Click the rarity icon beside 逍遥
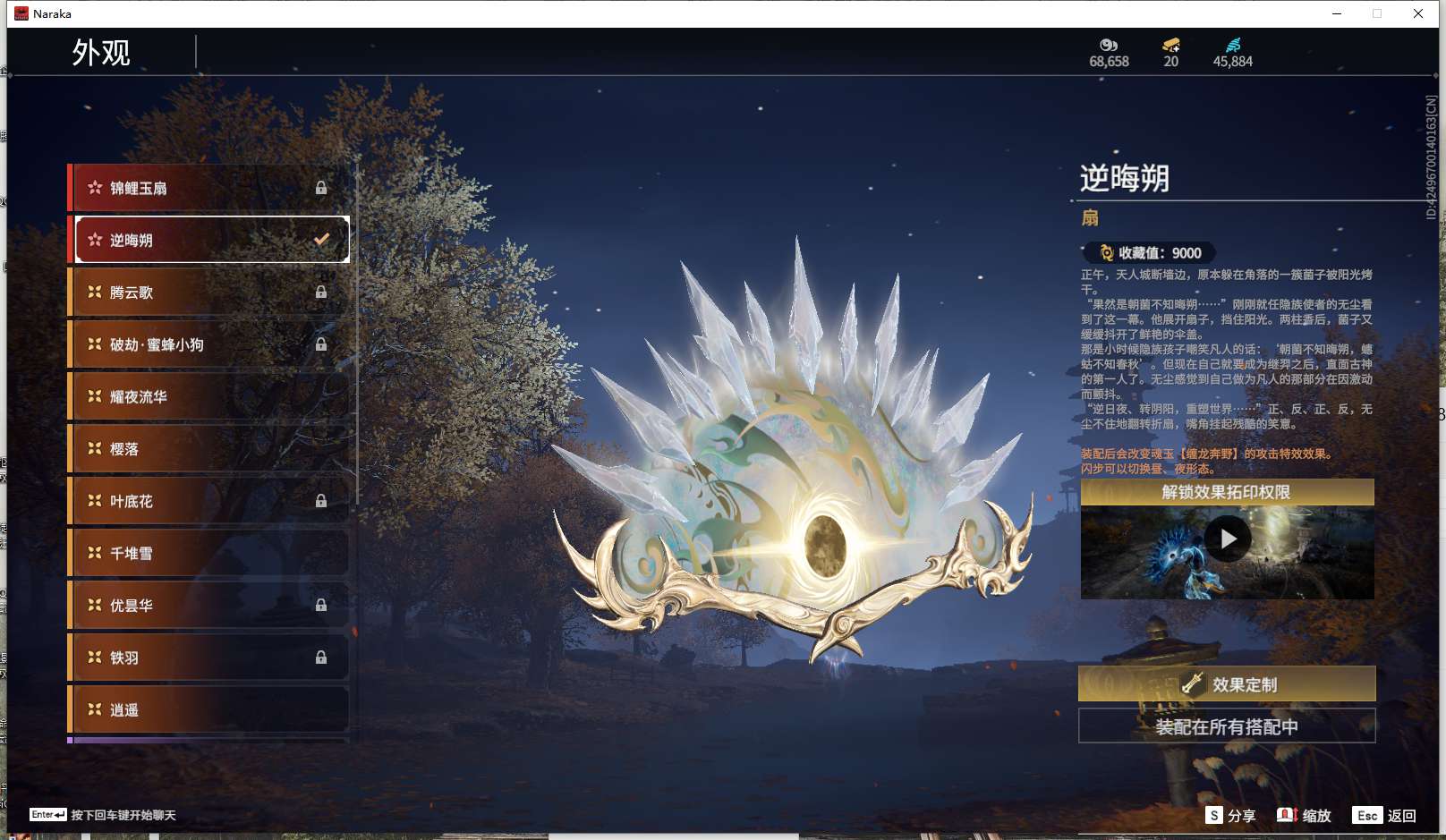This screenshot has height=840, width=1446. pyautogui.click(x=95, y=709)
